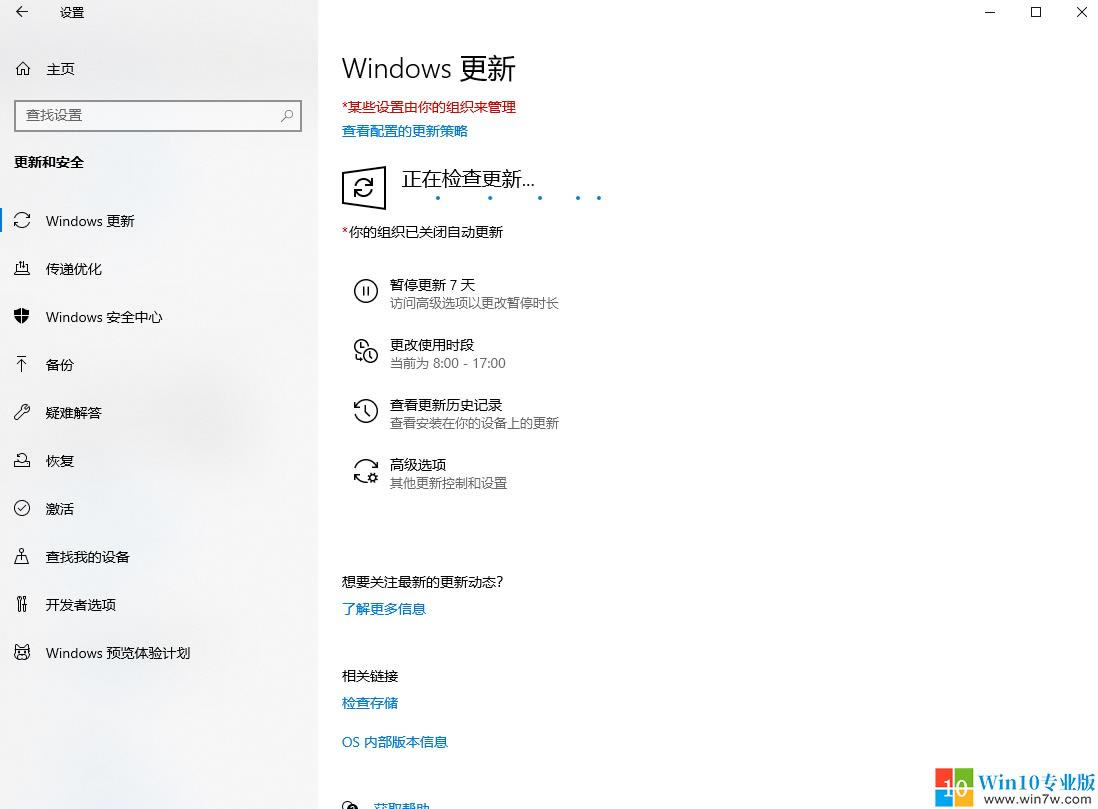Click the Windows 预览体验计划 cat icon
This screenshot has height=809, width=1098.
(x=22, y=652)
